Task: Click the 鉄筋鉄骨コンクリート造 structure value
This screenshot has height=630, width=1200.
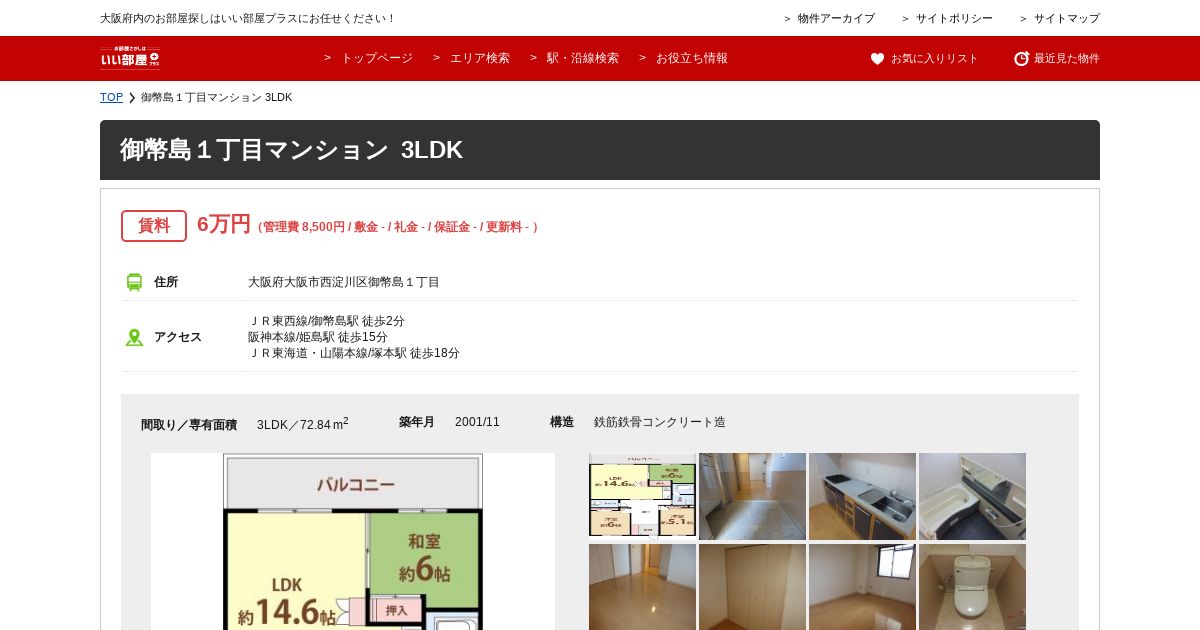Action: tap(660, 422)
